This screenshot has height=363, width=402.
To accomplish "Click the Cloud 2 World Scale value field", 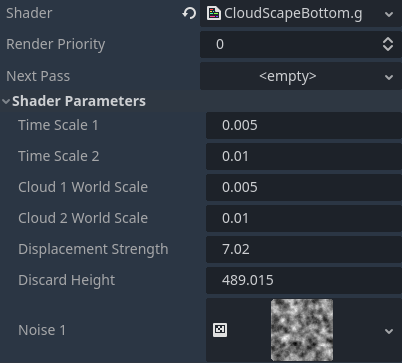I will [x=304, y=218].
